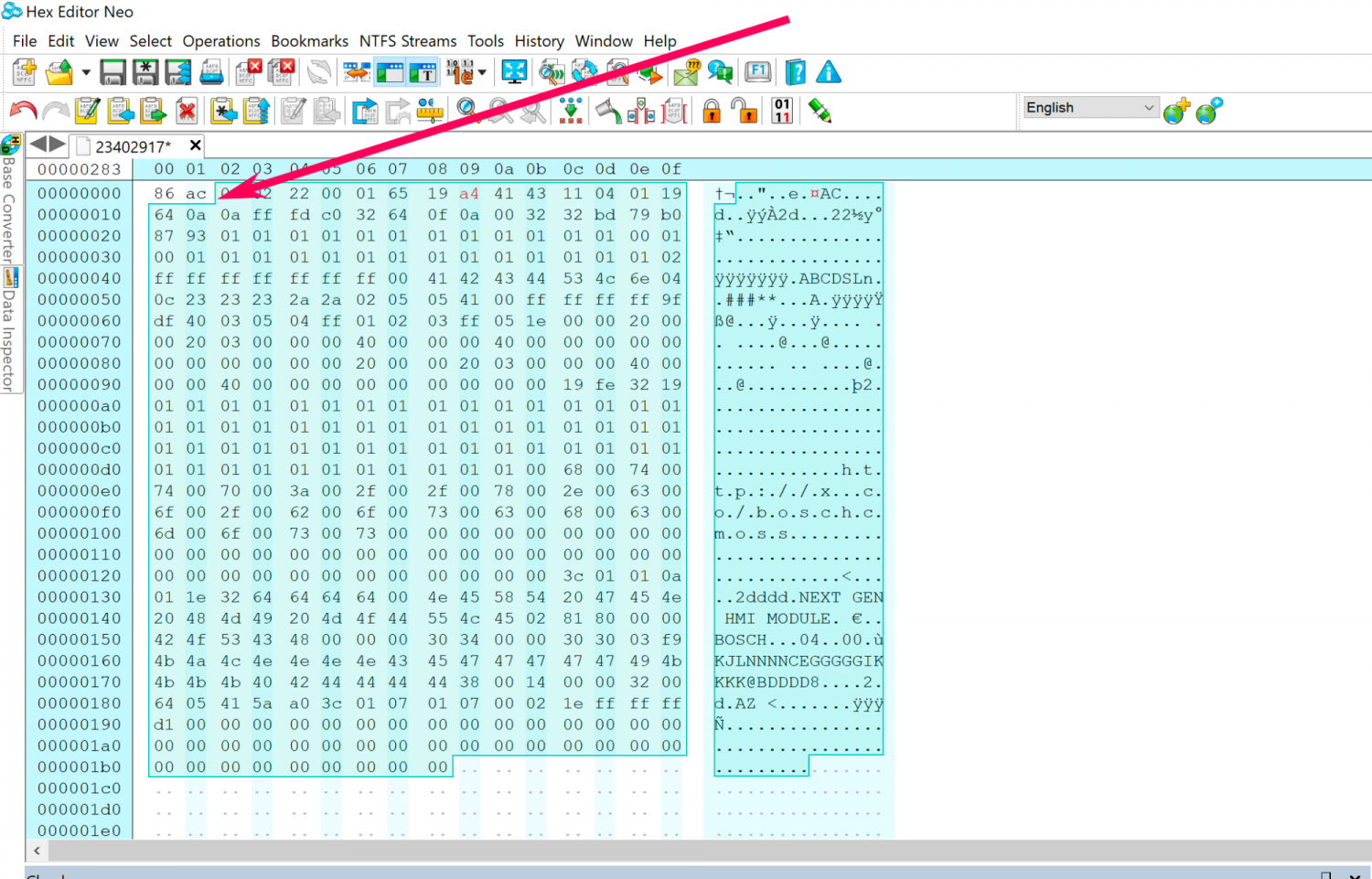
Task: Create a new file with toolbar icon
Action: 25,72
